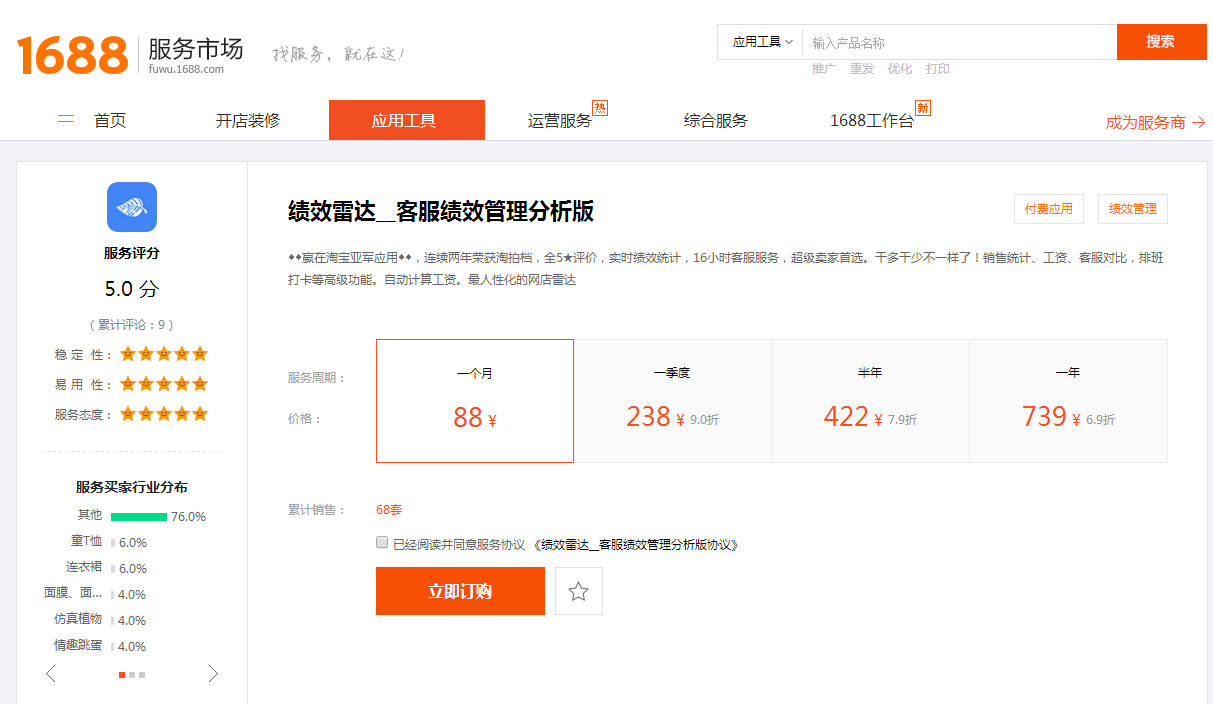Click the 新 badge on 1688工作台
Screen dimensions: 1213x704
(x=923, y=107)
